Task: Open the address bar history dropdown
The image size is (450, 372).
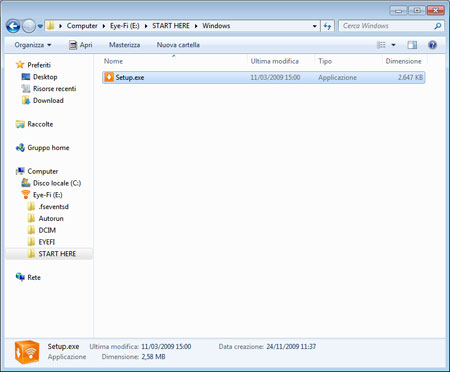Action: (314, 26)
